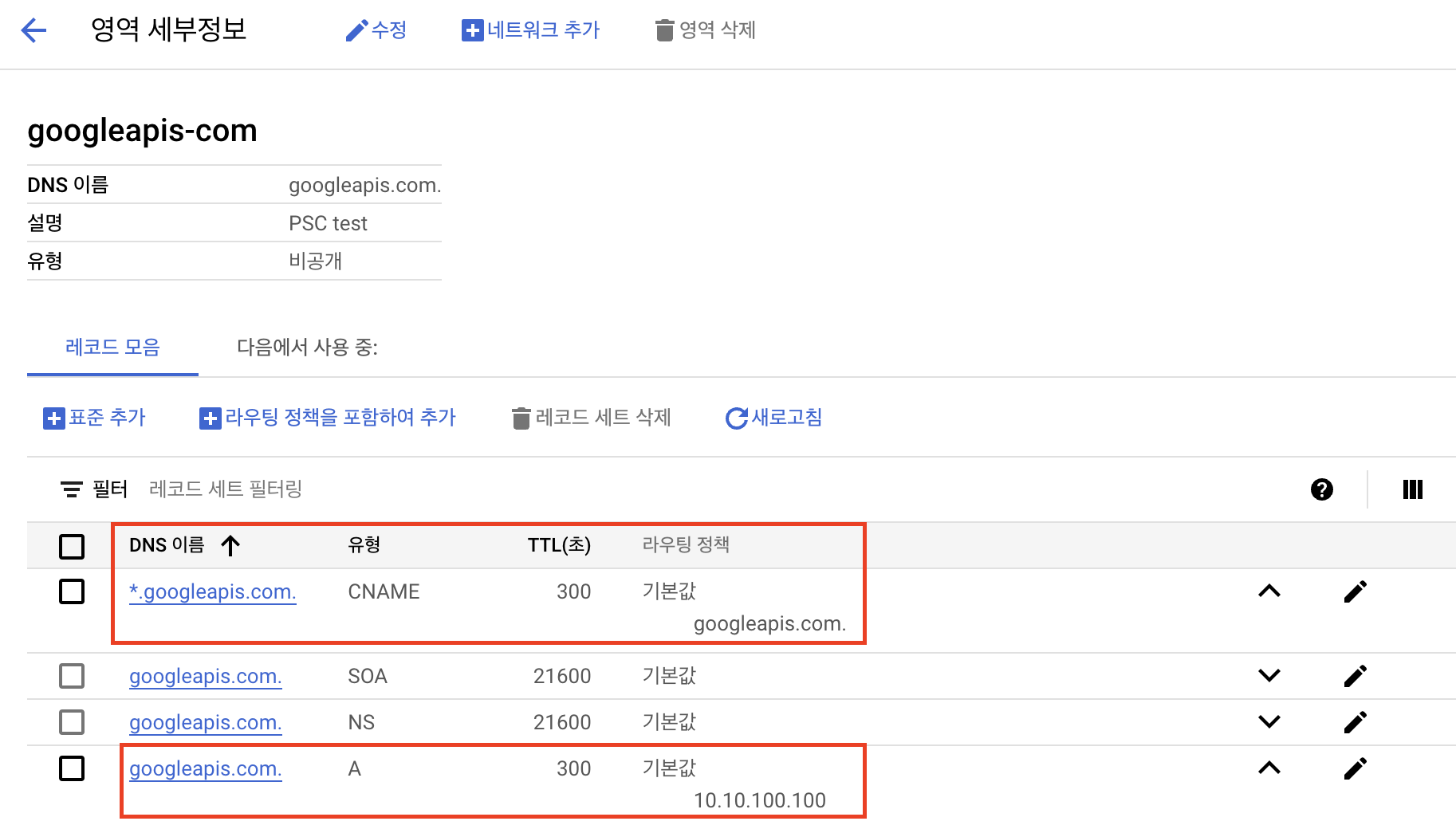
Task: Check the googleapis.com. A row checkbox
Action: click(72, 768)
